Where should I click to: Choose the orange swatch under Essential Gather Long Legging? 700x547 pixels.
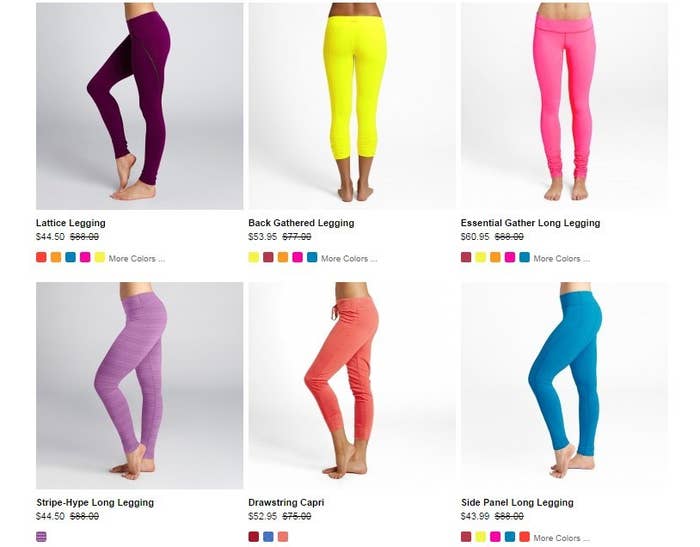pyautogui.click(x=495, y=257)
